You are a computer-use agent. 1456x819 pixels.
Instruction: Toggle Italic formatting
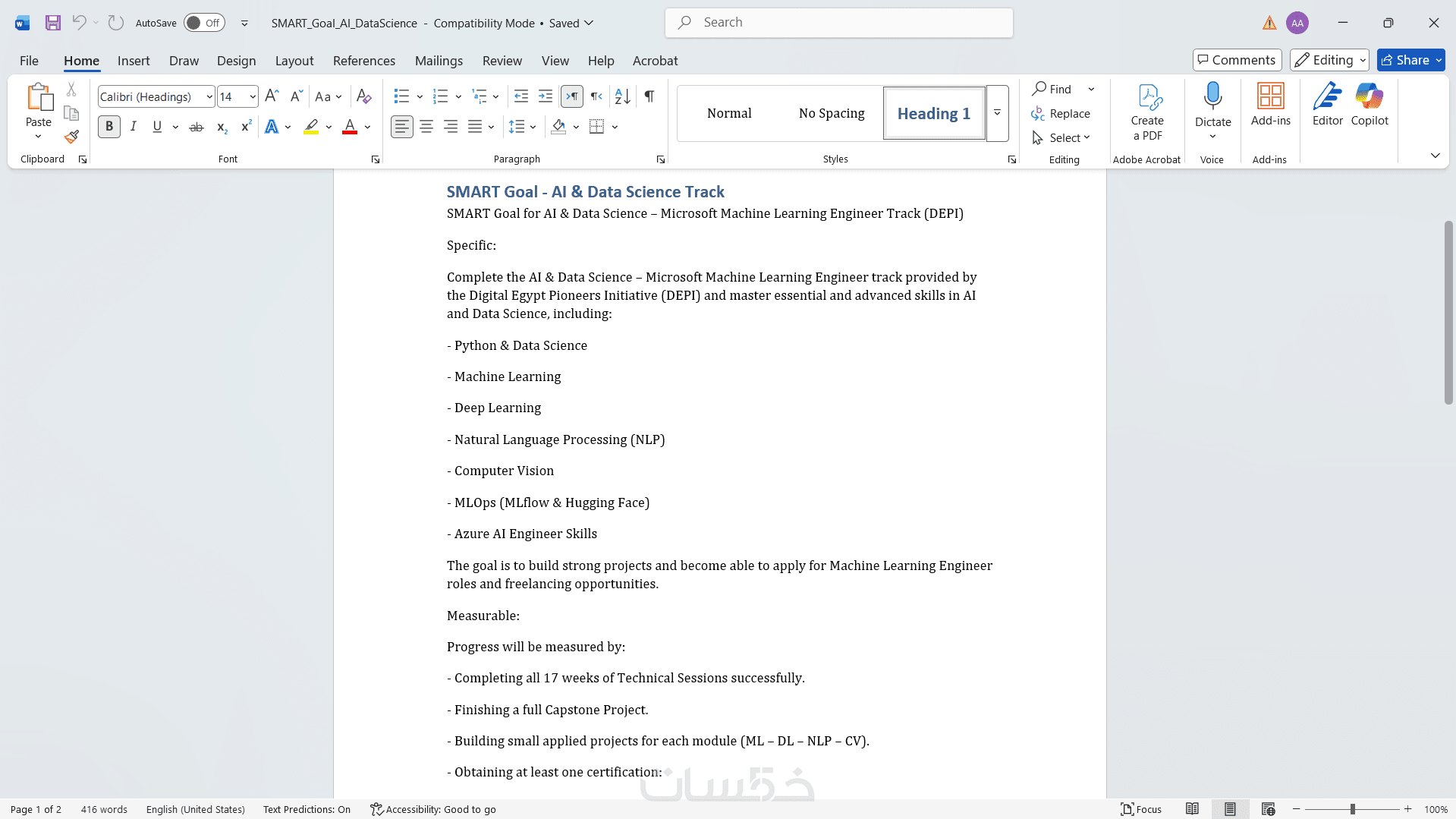pos(134,127)
